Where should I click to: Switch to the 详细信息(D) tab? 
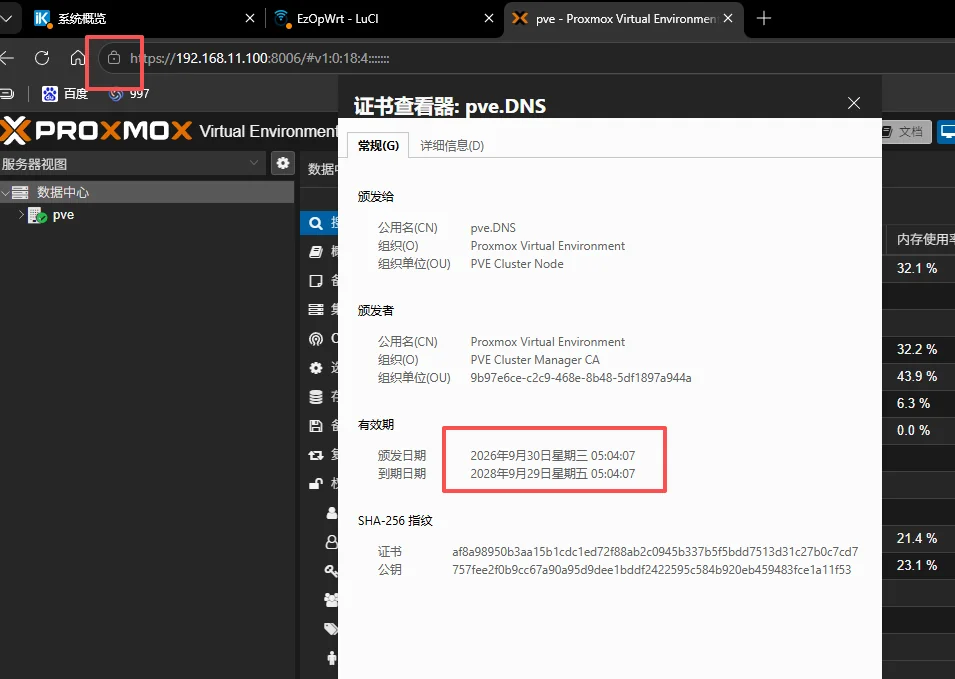pos(452,146)
